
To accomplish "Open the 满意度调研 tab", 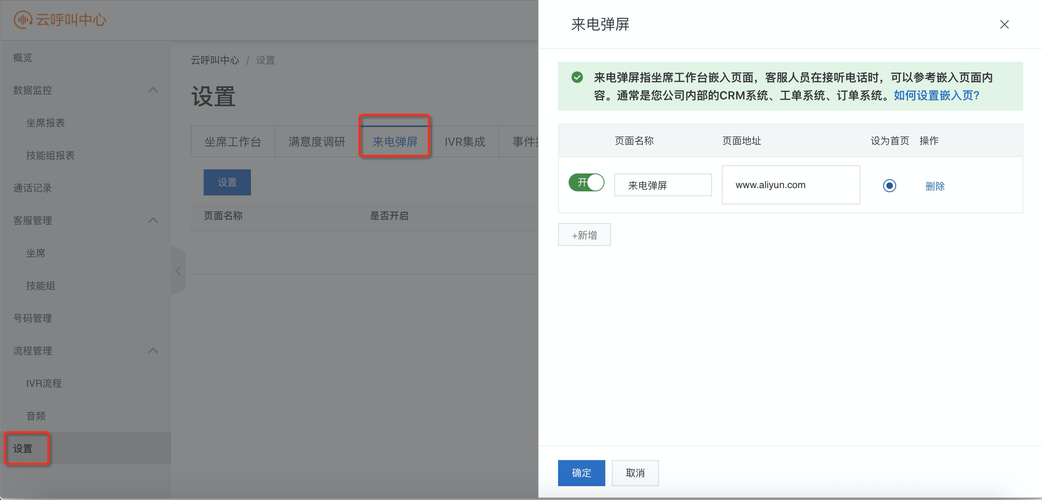I will tap(317, 142).
